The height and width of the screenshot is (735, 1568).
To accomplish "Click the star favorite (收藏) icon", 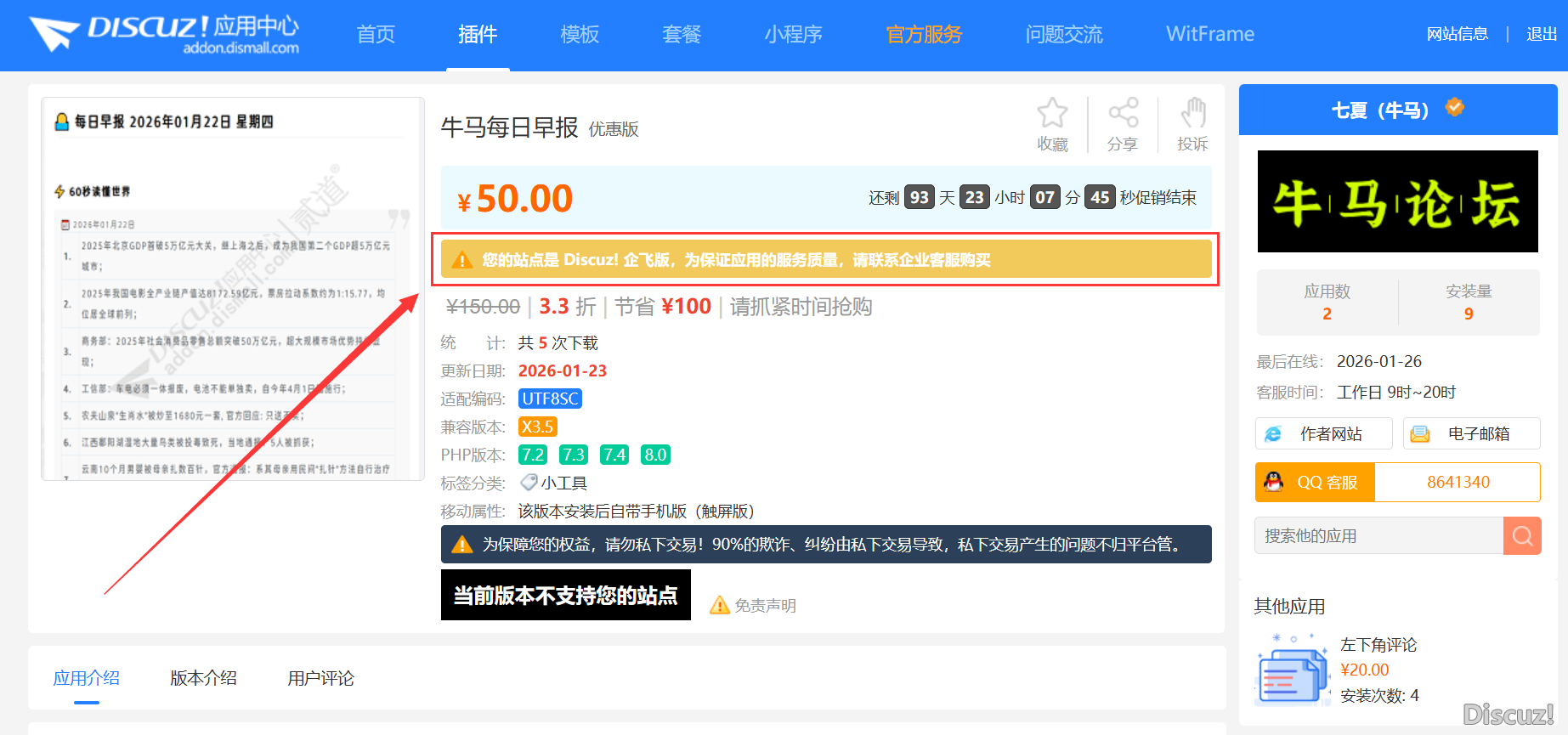I will 1052,114.
